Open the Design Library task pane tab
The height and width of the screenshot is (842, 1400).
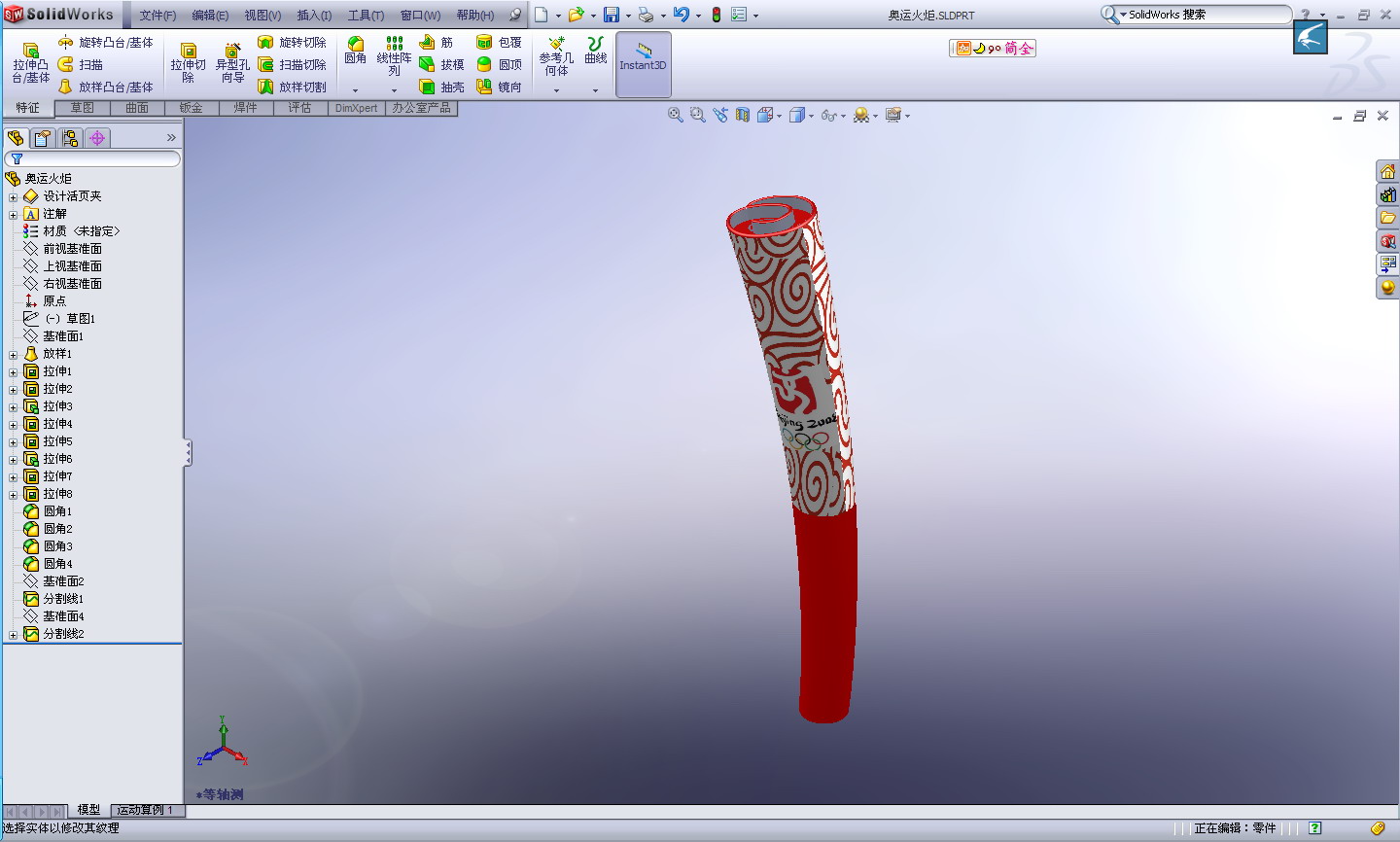[1387, 195]
